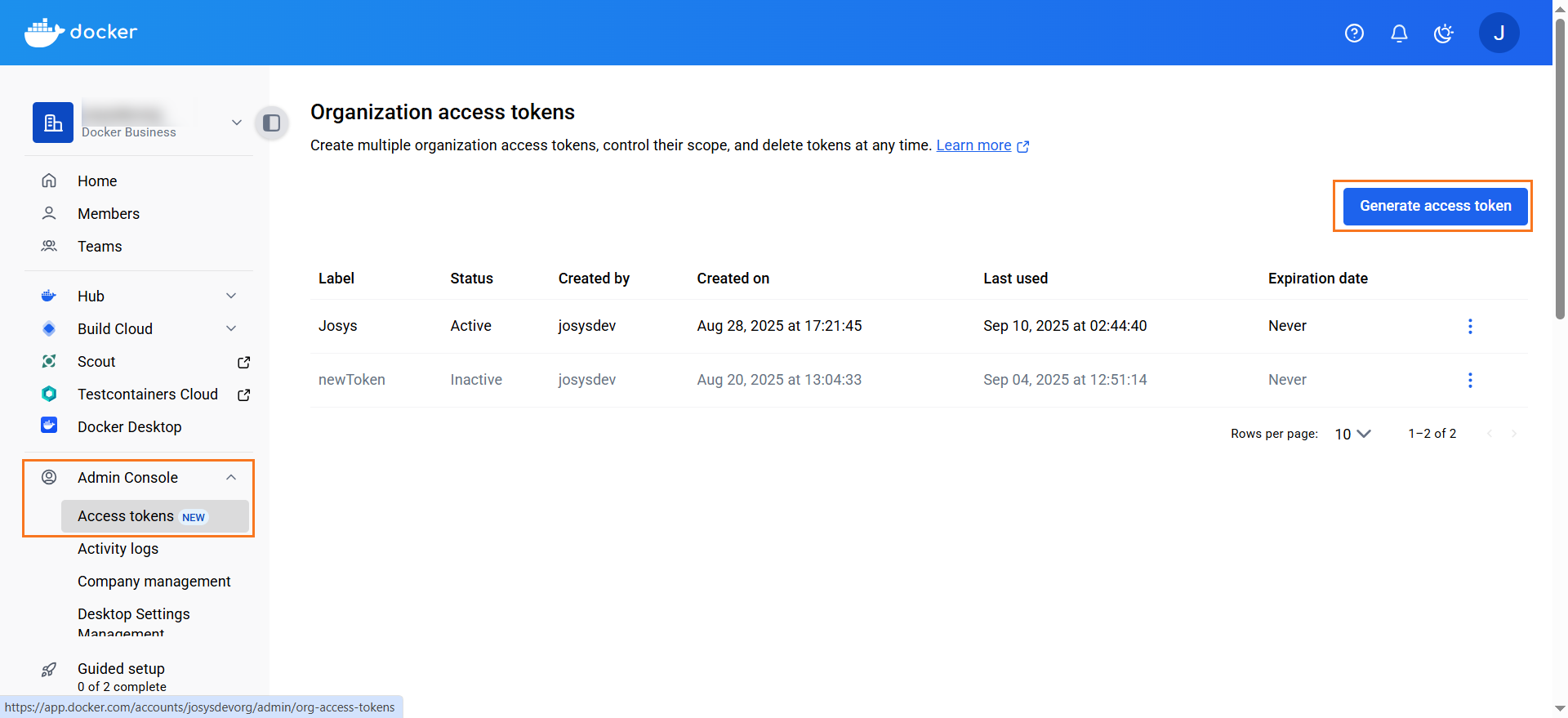This screenshot has width=1568, height=718.
Task: Open the rows per page dropdown
Action: click(x=1352, y=434)
